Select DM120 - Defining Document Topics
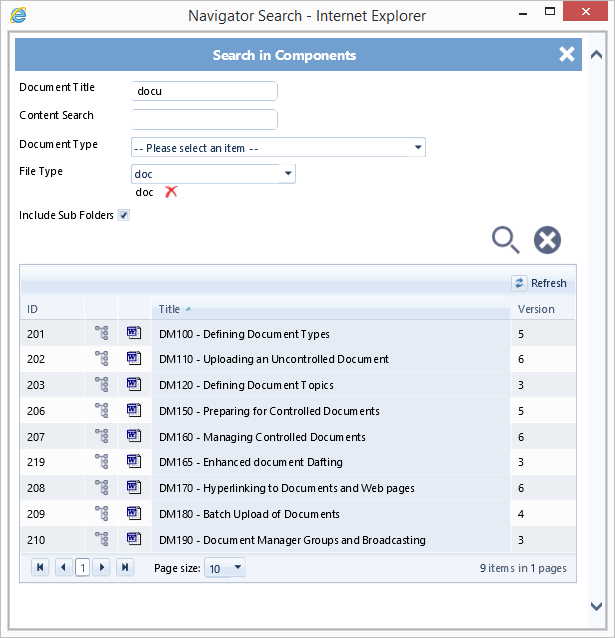615x638 pixels. click(298, 385)
